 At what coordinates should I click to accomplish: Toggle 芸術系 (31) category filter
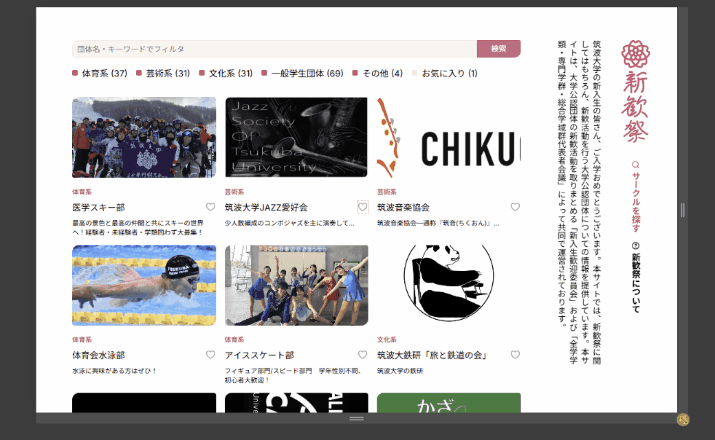tap(163, 73)
